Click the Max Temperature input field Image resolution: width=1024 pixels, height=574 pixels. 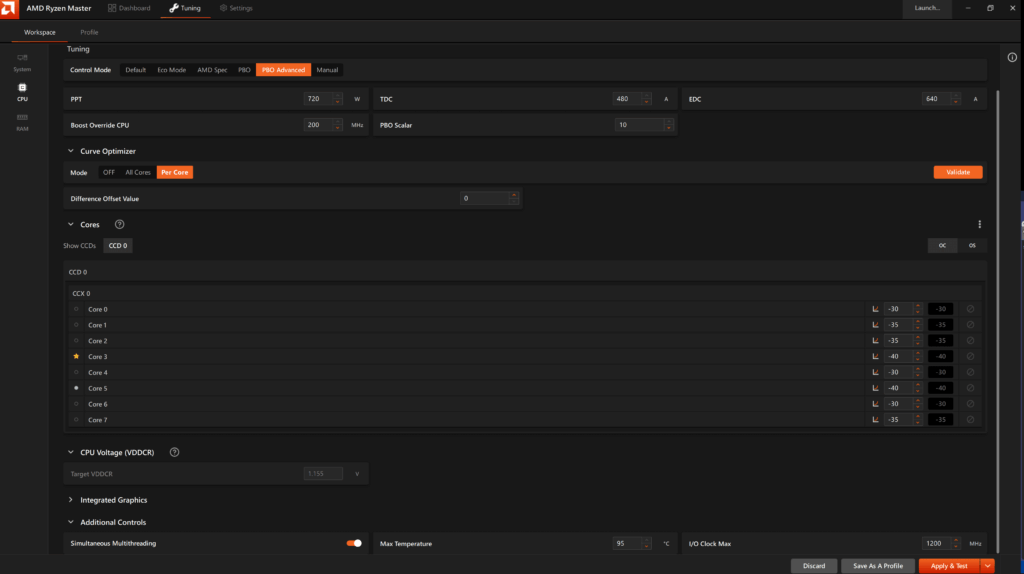pos(632,543)
